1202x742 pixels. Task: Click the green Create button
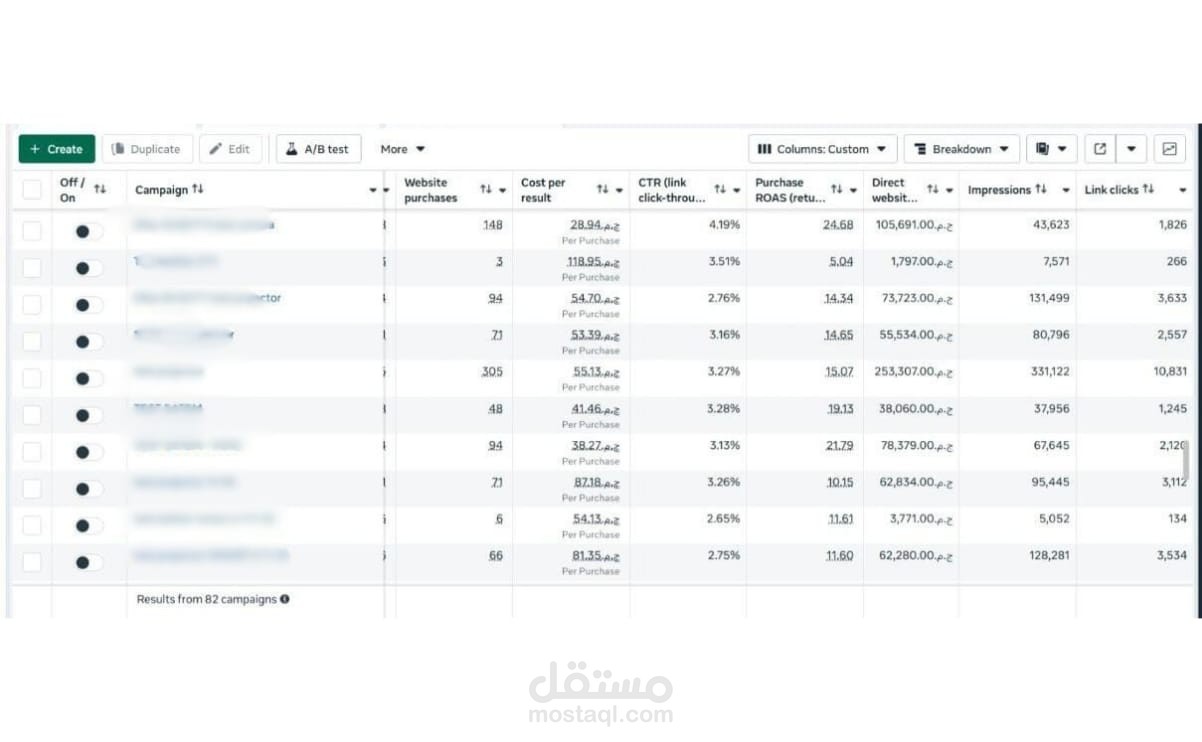pyautogui.click(x=57, y=149)
